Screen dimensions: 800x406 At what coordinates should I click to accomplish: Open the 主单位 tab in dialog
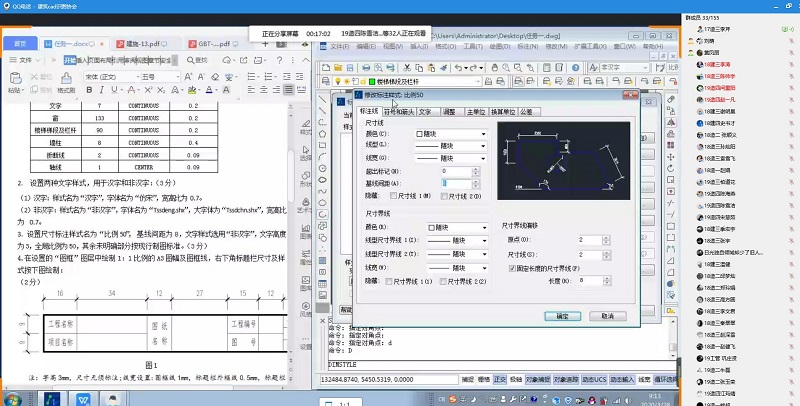(x=476, y=112)
